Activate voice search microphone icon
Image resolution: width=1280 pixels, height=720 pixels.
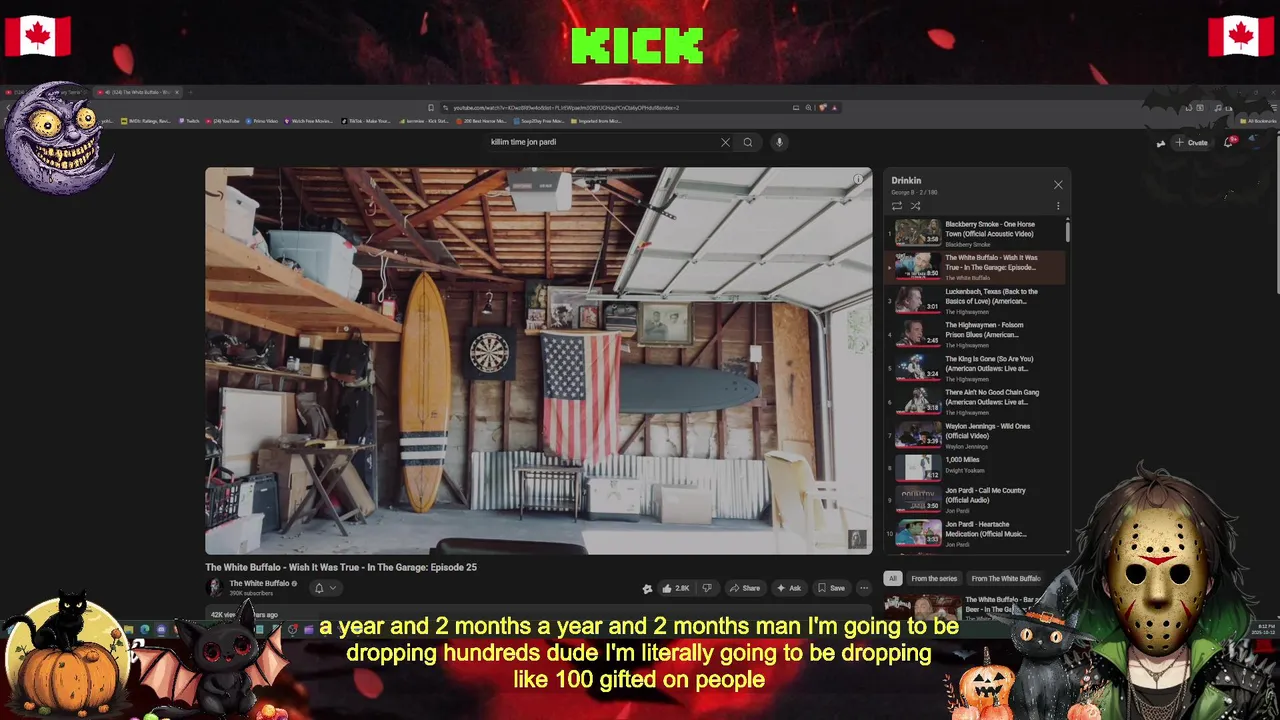click(x=779, y=142)
